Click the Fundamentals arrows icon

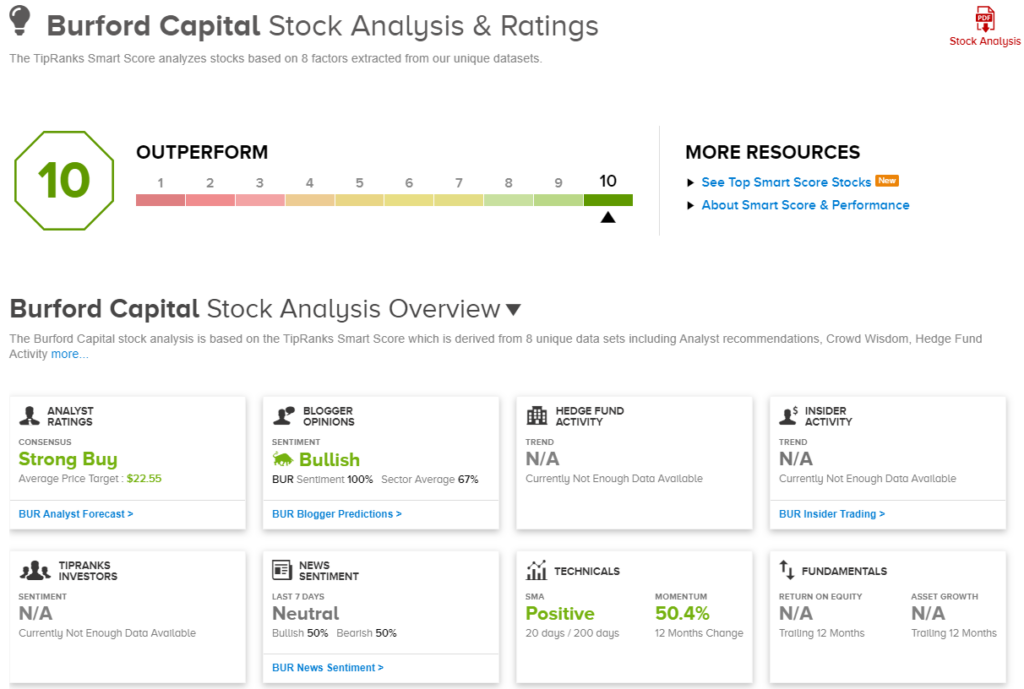pyautogui.click(x=786, y=571)
